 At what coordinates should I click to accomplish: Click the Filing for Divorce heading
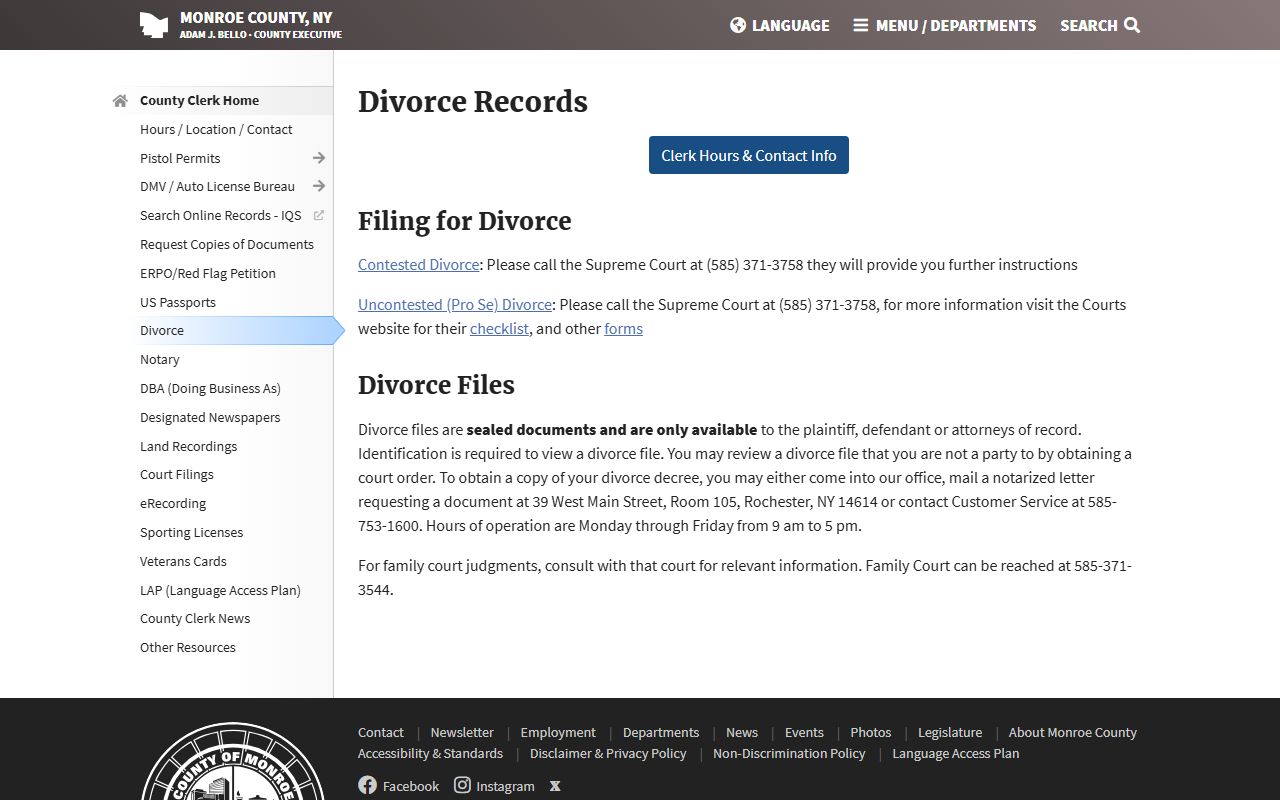point(465,221)
